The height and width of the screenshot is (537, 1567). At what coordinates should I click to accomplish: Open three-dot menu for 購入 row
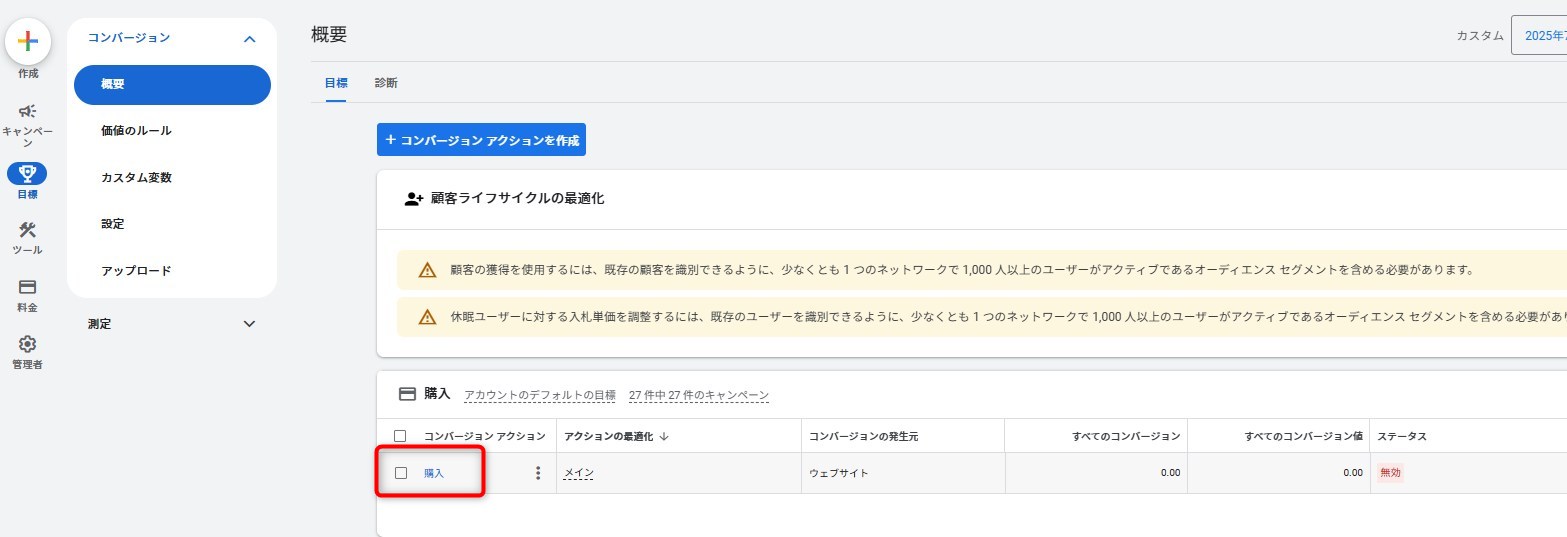(538, 473)
